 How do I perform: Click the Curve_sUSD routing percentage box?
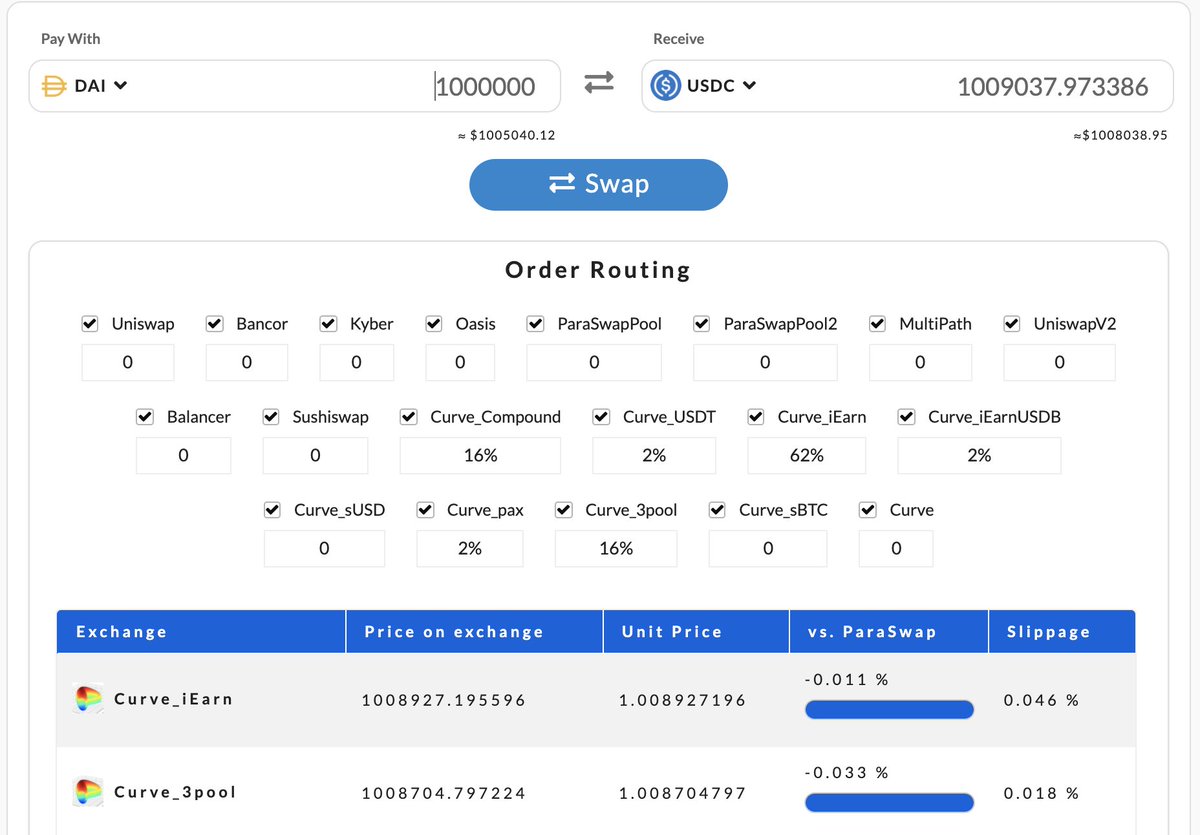click(x=324, y=548)
